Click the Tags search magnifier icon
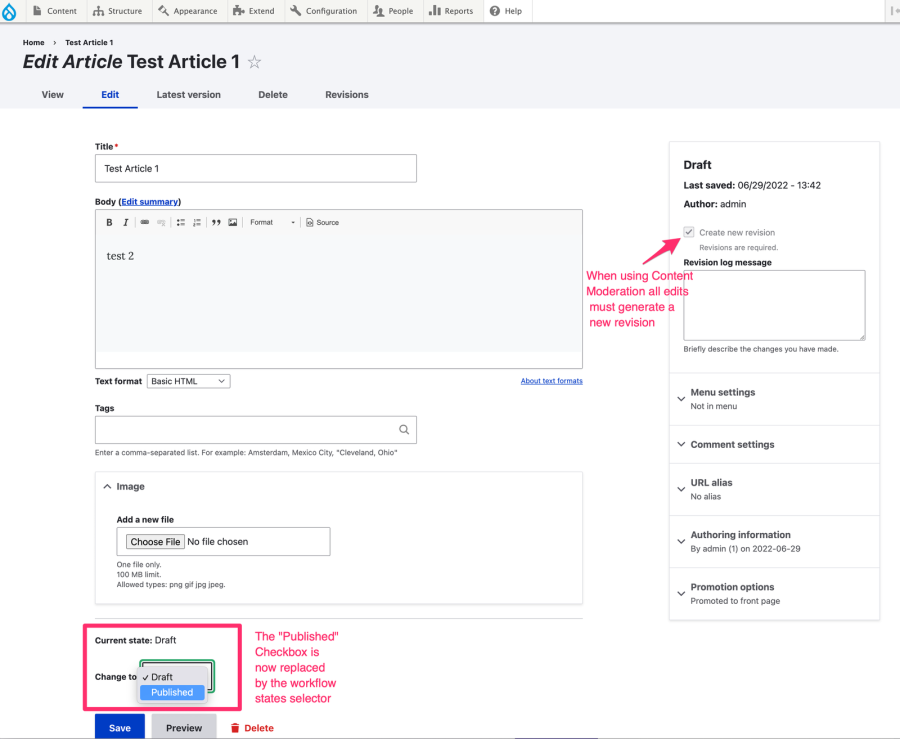This screenshot has height=739, width=900. click(404, 430)
